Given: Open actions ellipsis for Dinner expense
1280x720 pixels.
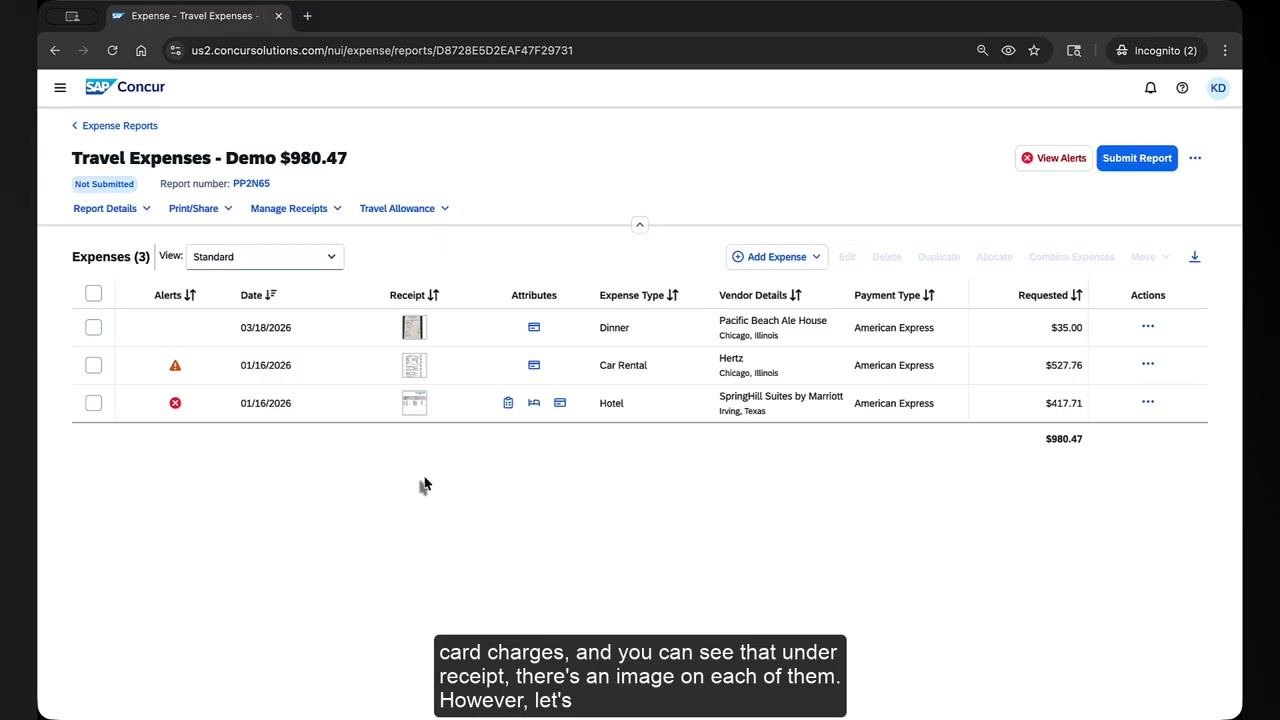Looking at the screenshot, I should 1148,326.
